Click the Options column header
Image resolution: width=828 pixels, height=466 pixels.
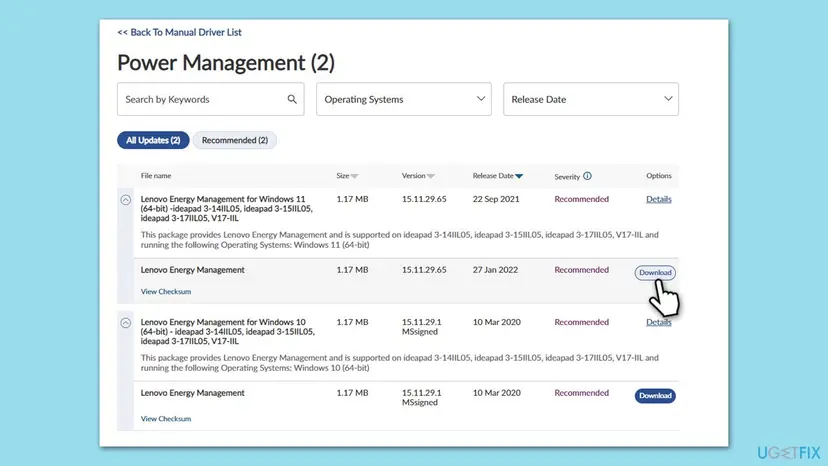[658, 176]
